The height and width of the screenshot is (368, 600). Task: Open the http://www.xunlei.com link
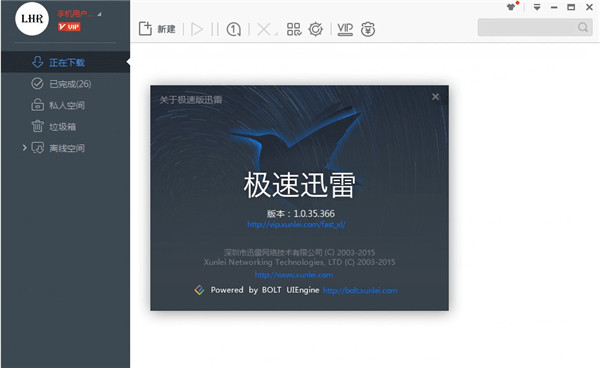click(294, 275)
